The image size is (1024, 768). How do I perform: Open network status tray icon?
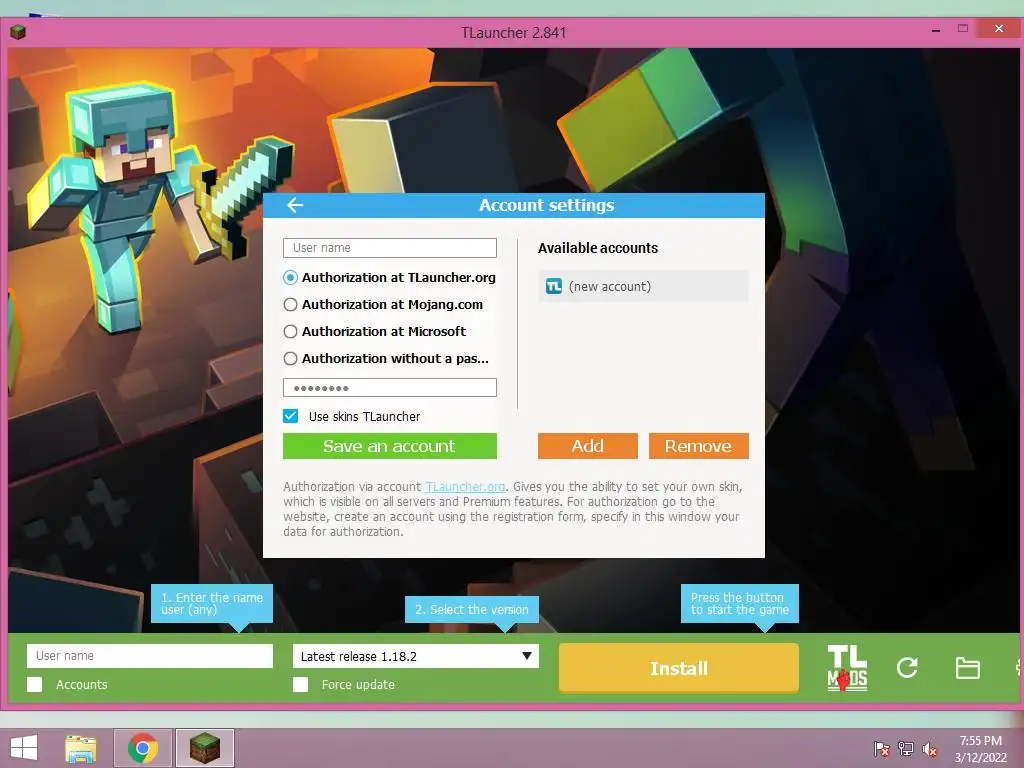point(906,749)
